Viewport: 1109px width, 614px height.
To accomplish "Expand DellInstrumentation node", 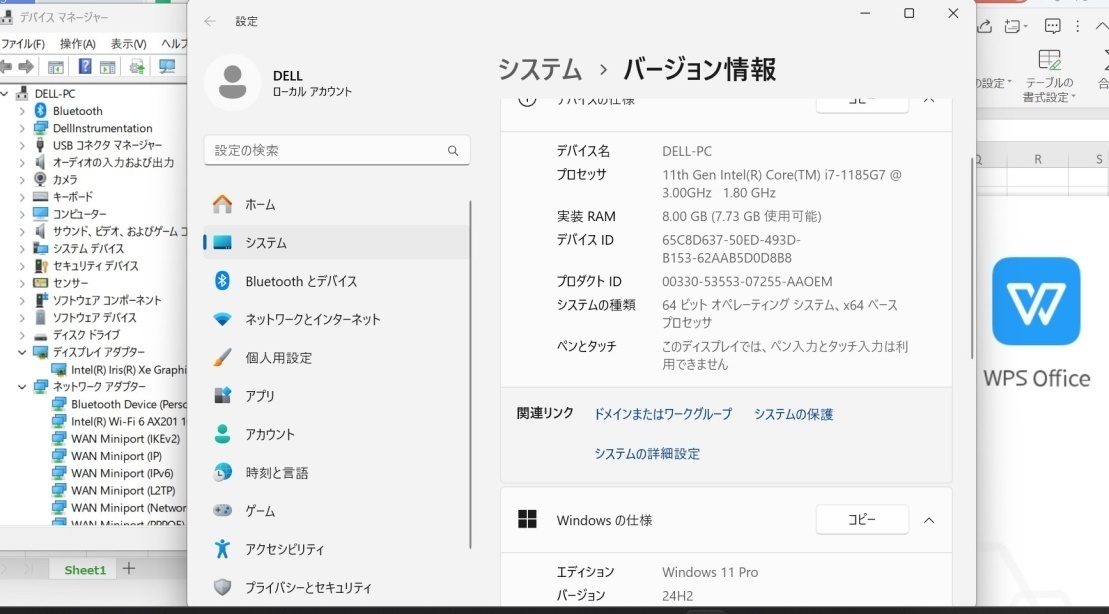I will [22, 128].
